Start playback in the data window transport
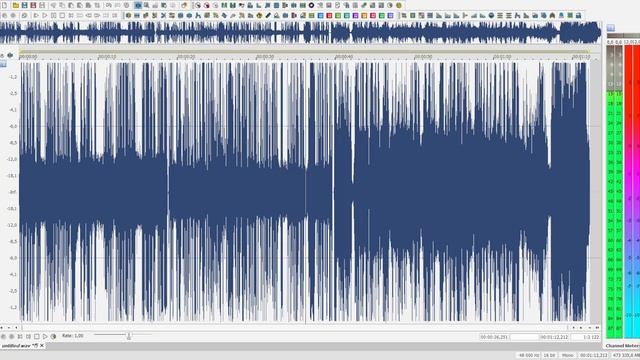The width and height of the screenshot is (640, 360). click(45, 336)
